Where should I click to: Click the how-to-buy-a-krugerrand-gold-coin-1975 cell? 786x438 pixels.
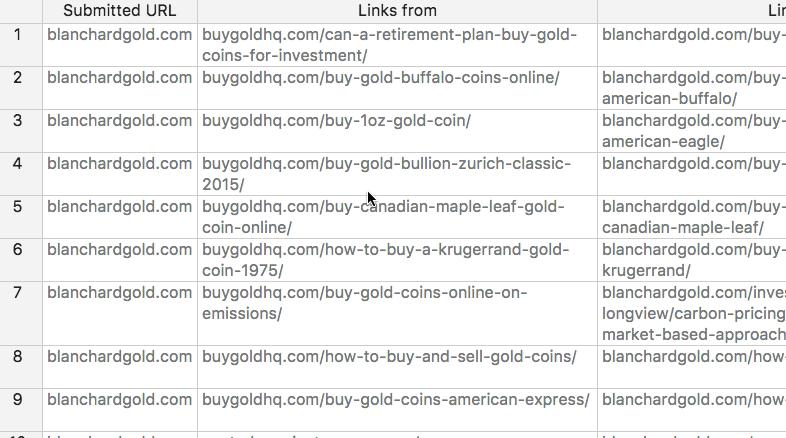point(398,260)
